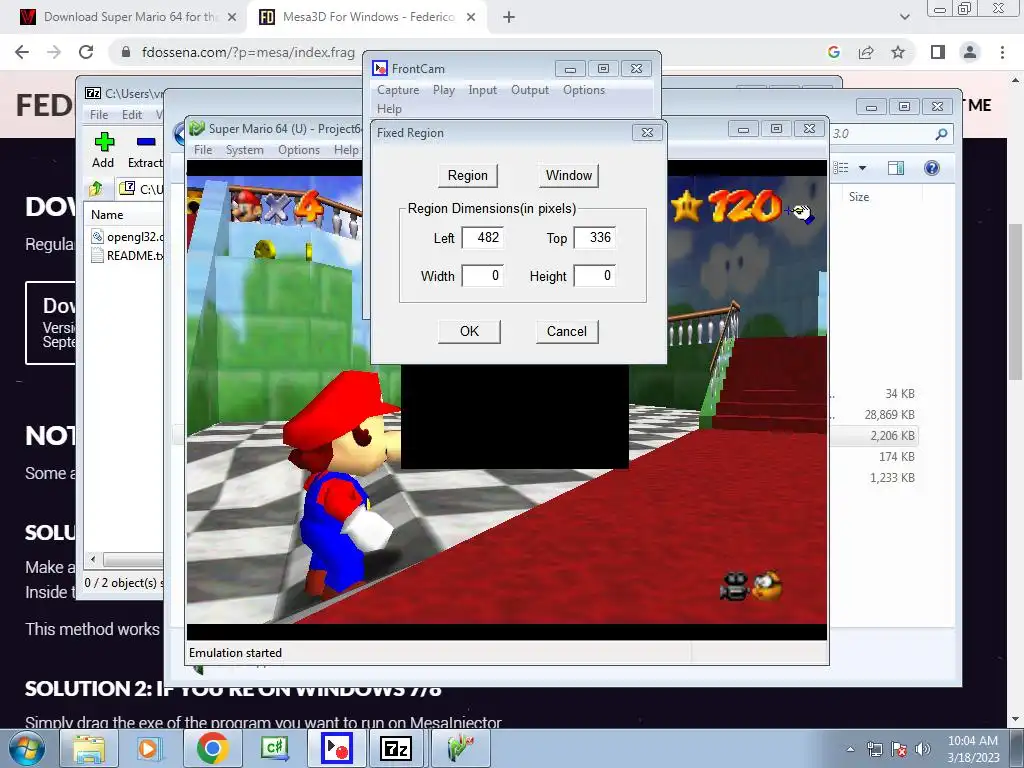Click the Region button in Fixed Region dialog

click(x=468, y=176)
